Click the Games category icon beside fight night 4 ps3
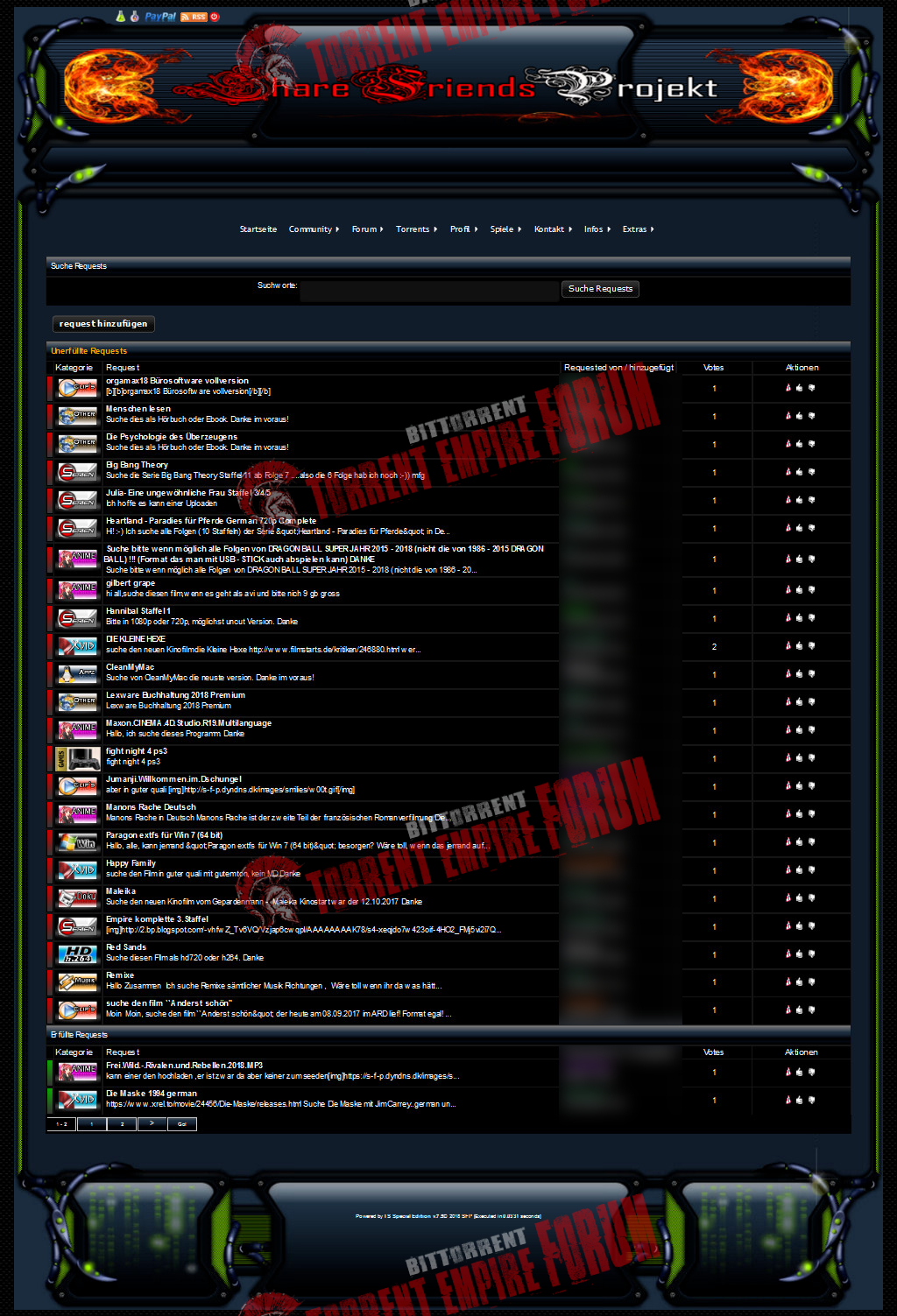Viewport: 897px width, 1316px height. (x=78, y=758)
